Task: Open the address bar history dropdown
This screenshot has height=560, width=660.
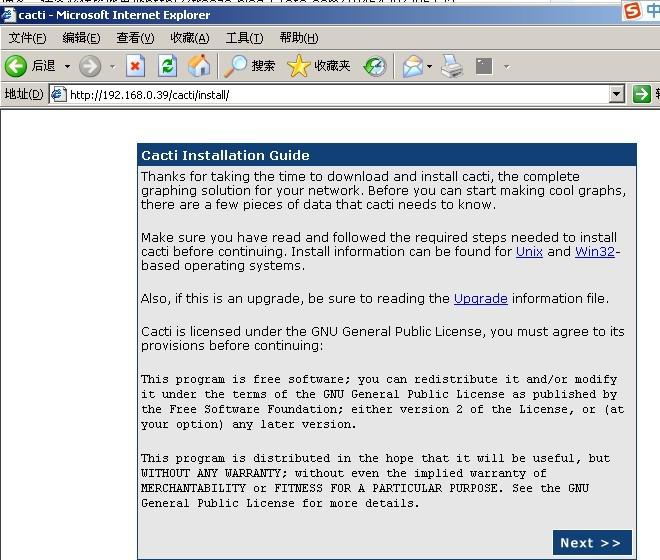Action: (617, 94)
